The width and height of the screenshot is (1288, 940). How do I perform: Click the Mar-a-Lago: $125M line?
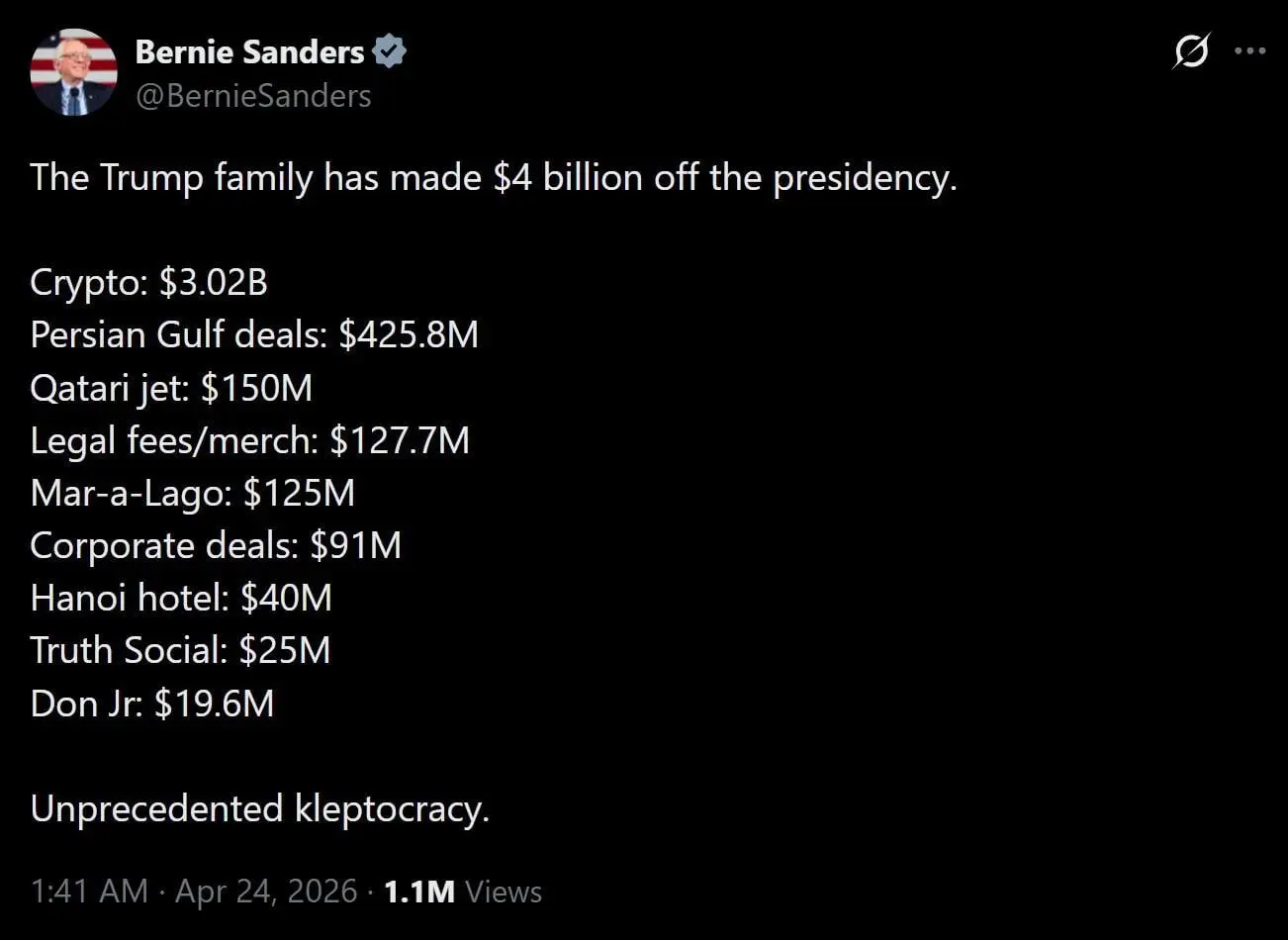tap(192, 493)
